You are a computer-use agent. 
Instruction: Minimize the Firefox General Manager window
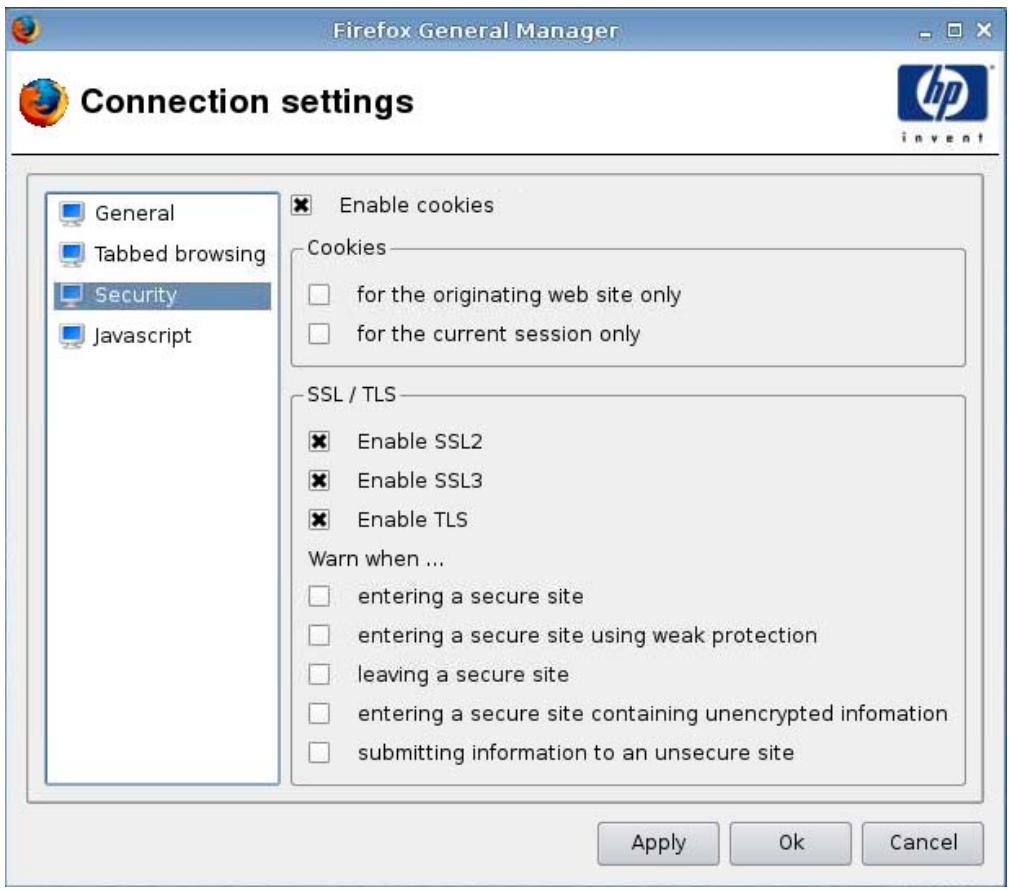925,32
